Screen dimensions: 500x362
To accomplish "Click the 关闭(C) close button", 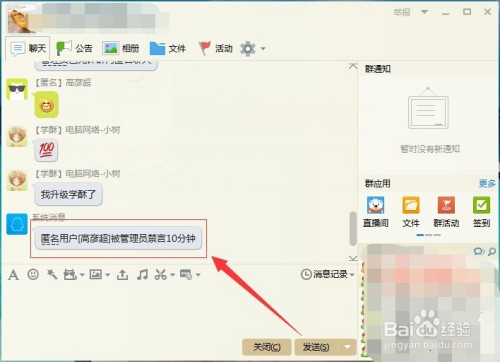I will (267, 347).
